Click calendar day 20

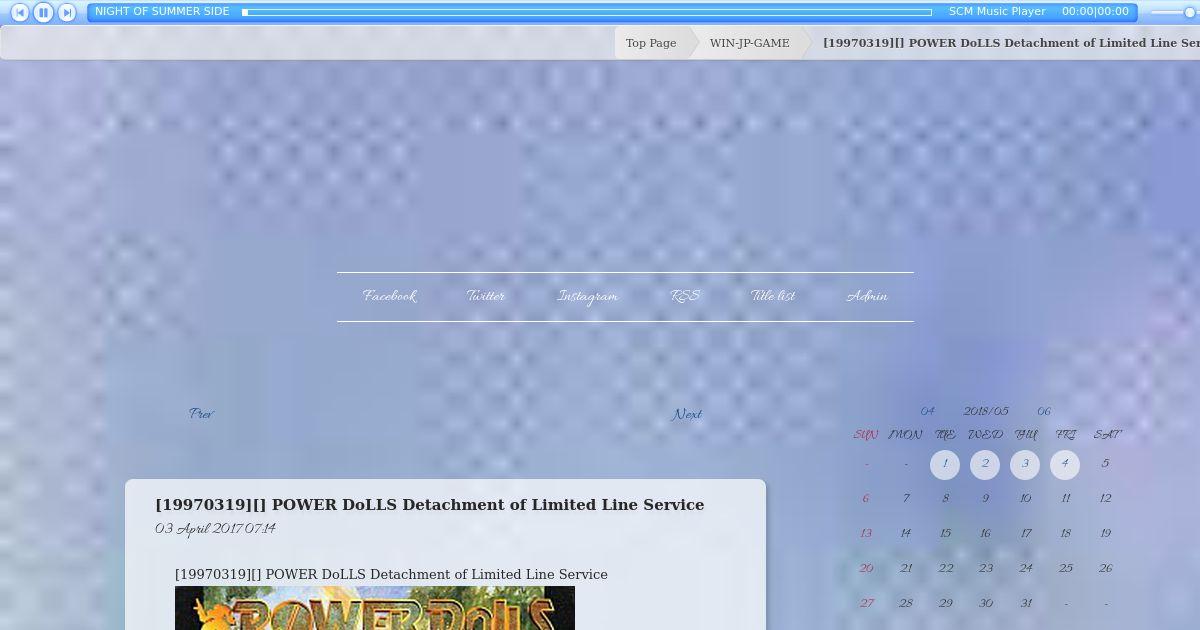pos(866,568)
